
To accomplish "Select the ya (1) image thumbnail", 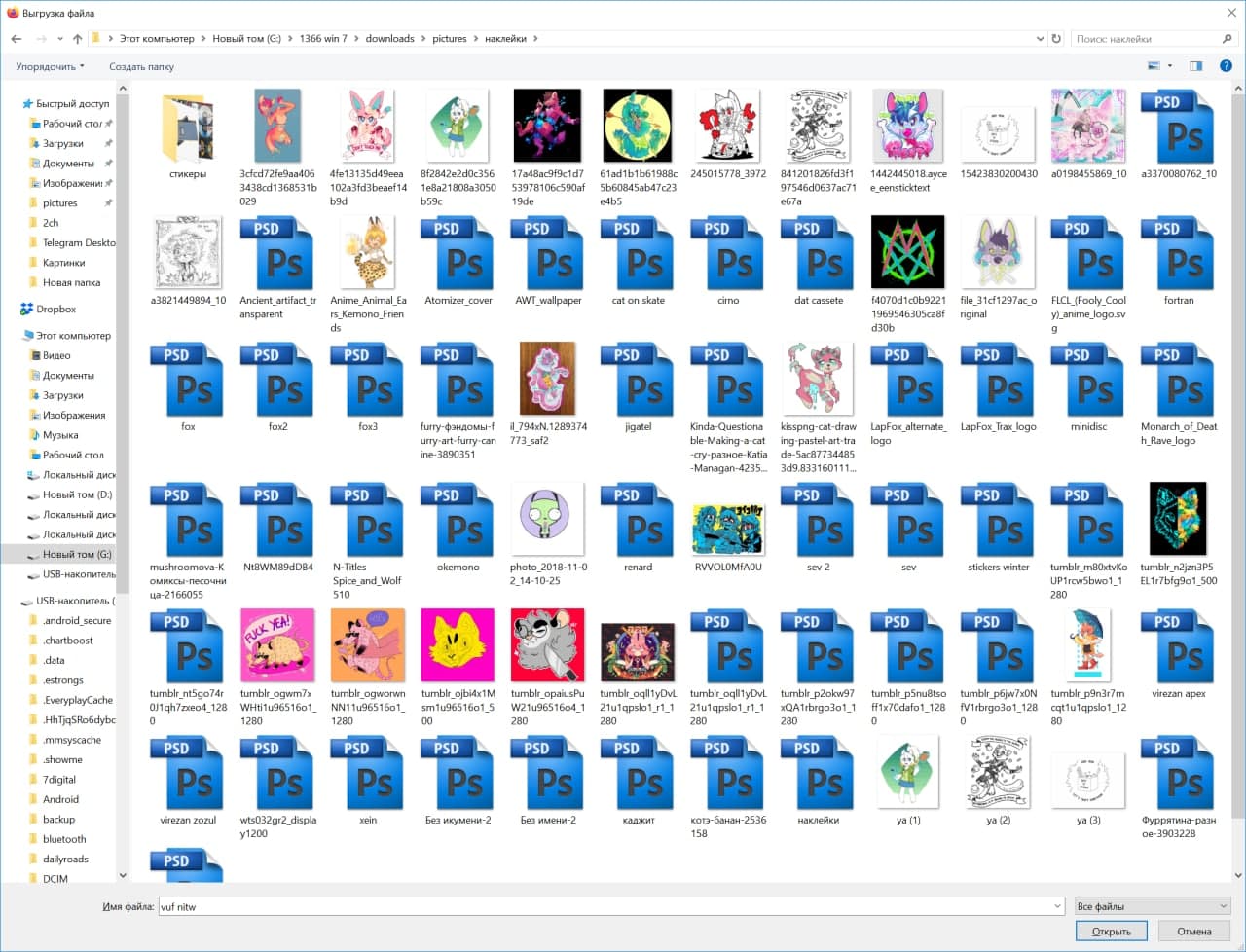I will [908, 772].
